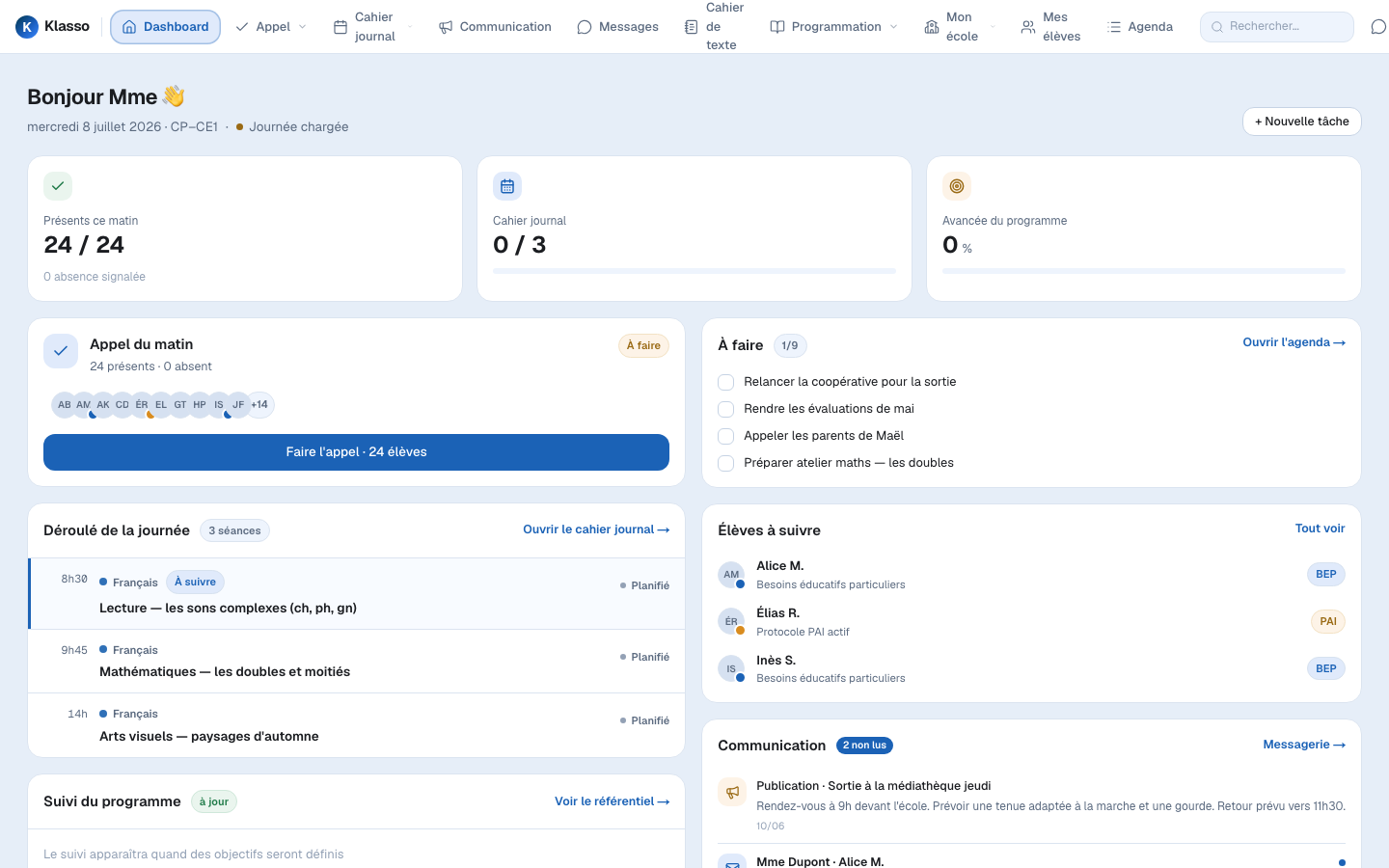Open the Messages section
This screenshot has width=1389, height=868.
(x=617, y=27)
